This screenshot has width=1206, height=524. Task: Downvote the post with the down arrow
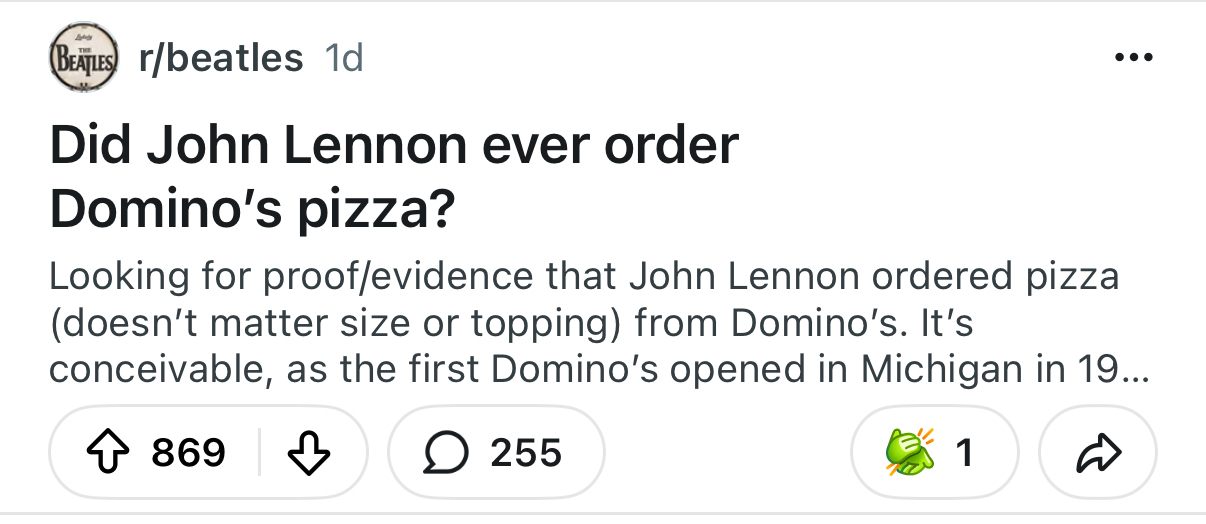(309, 453)
